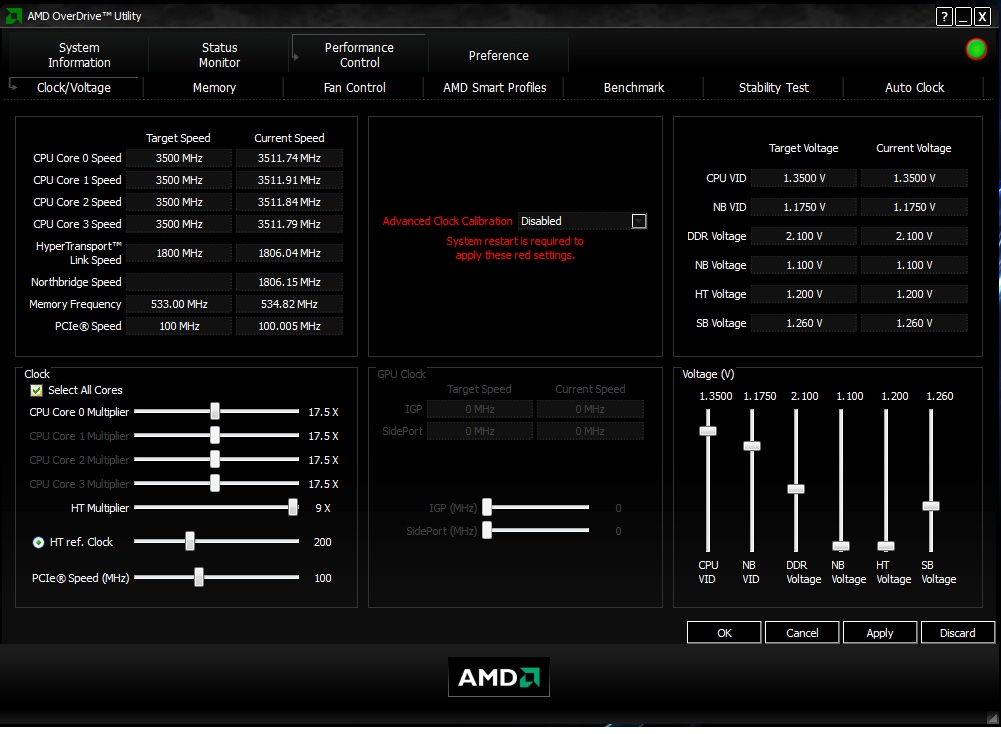Click NB VID target voltage 1.1750 V

pyautogui.click(x=804, y=207)
